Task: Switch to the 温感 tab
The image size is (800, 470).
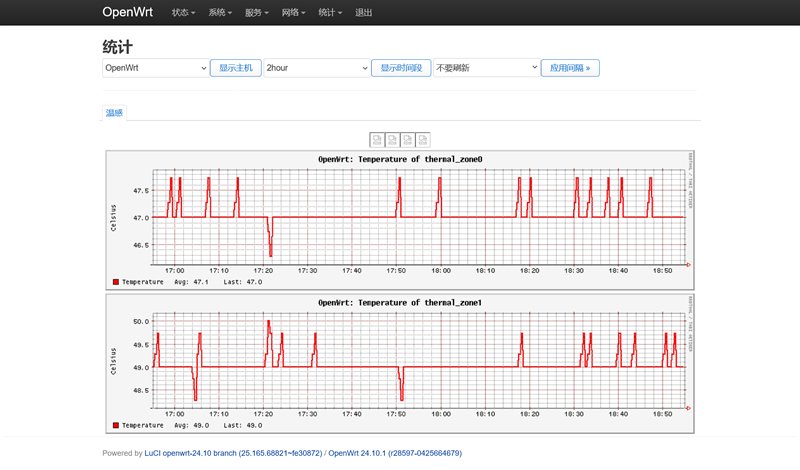Action: pyautogui.click(x=115, y=113)
